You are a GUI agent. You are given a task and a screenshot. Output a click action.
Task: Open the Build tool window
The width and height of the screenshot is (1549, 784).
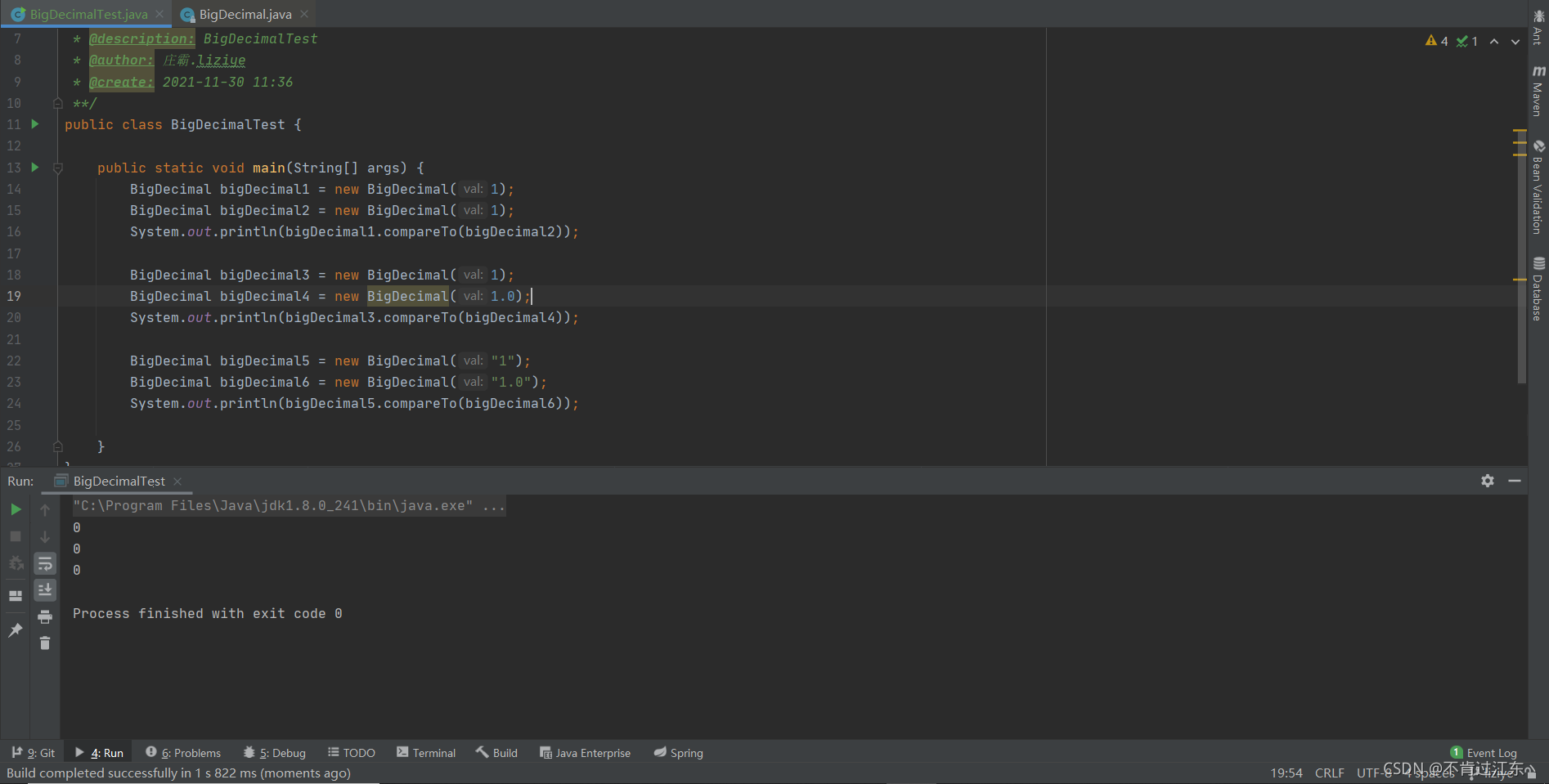click(496, 753)
